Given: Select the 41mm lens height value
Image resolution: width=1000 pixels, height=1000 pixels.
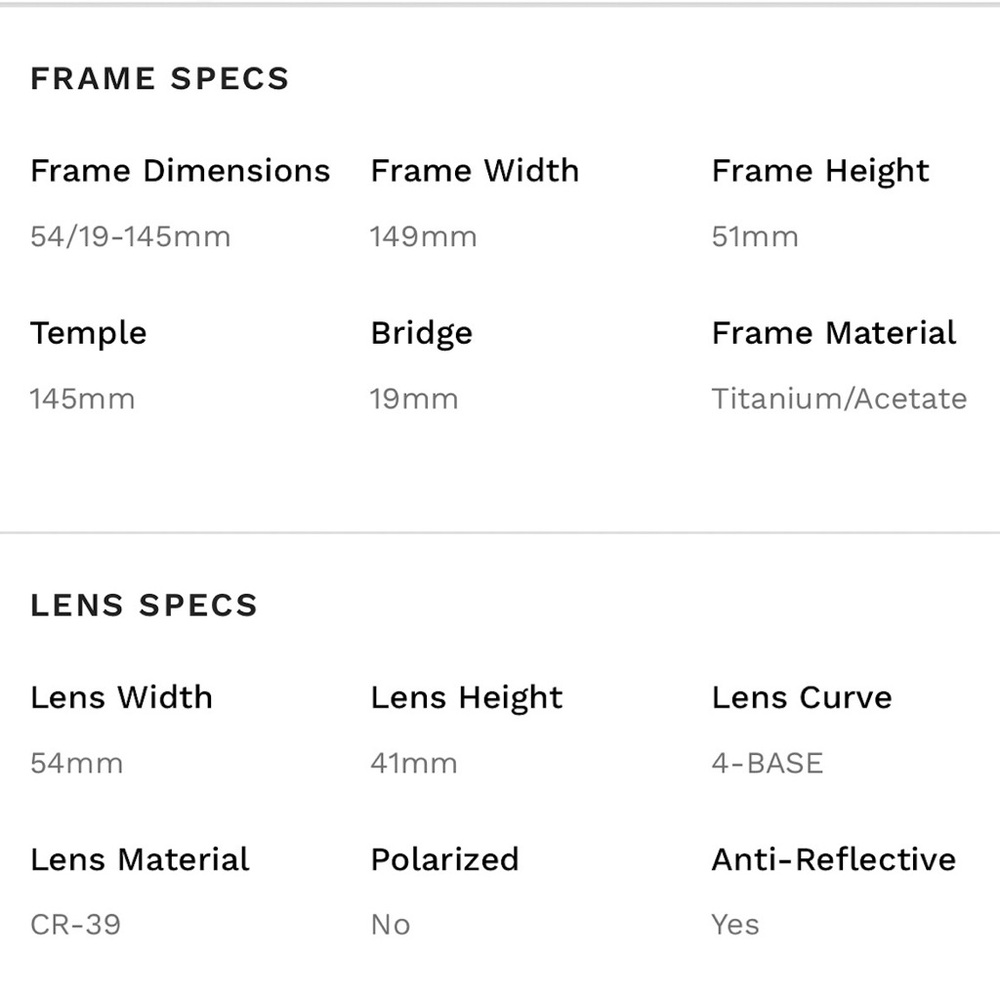Looking at the screenshot, I should click(414, 763).
